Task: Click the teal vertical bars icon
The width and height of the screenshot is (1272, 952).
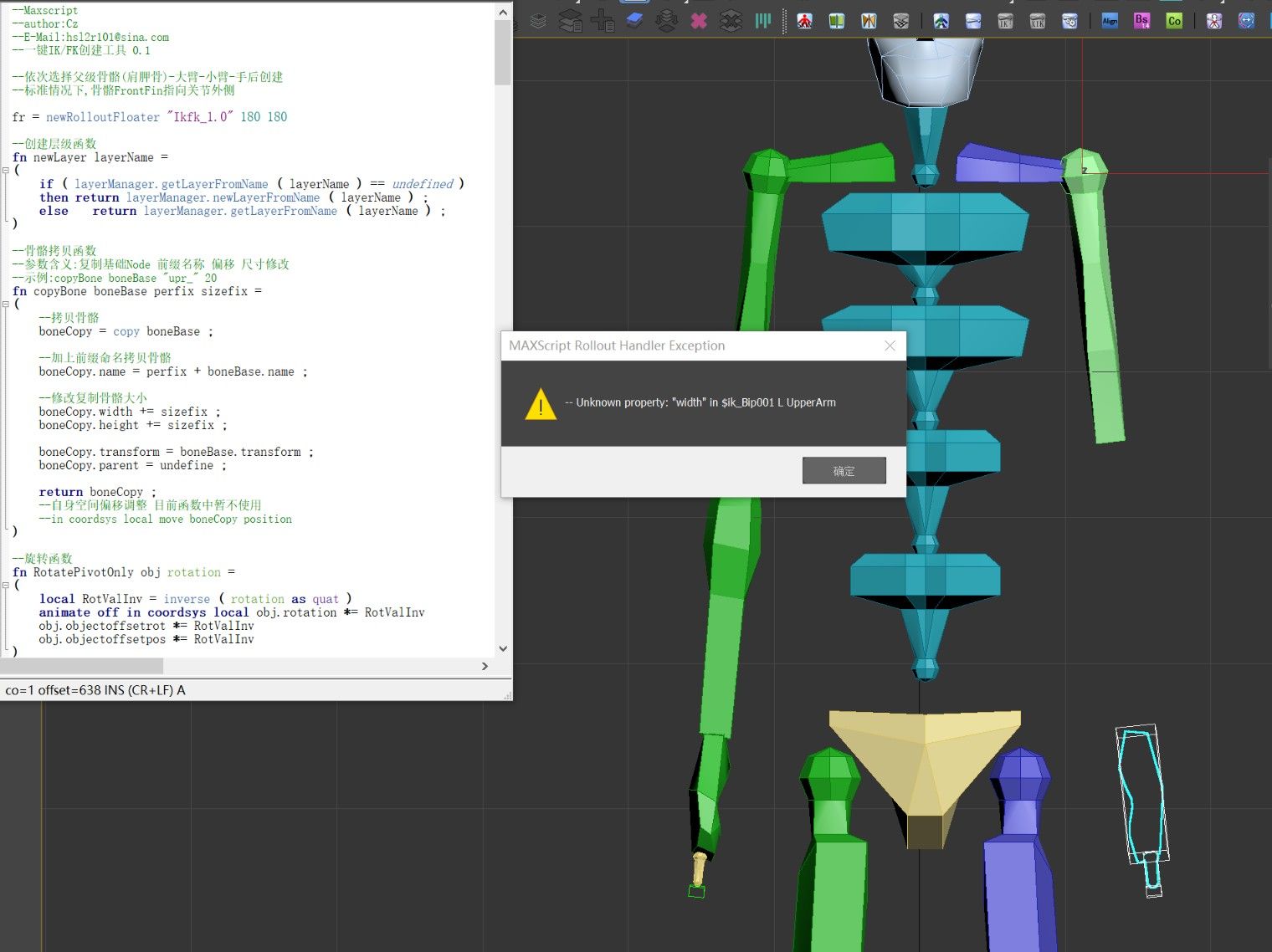Action: coord(762,21)
